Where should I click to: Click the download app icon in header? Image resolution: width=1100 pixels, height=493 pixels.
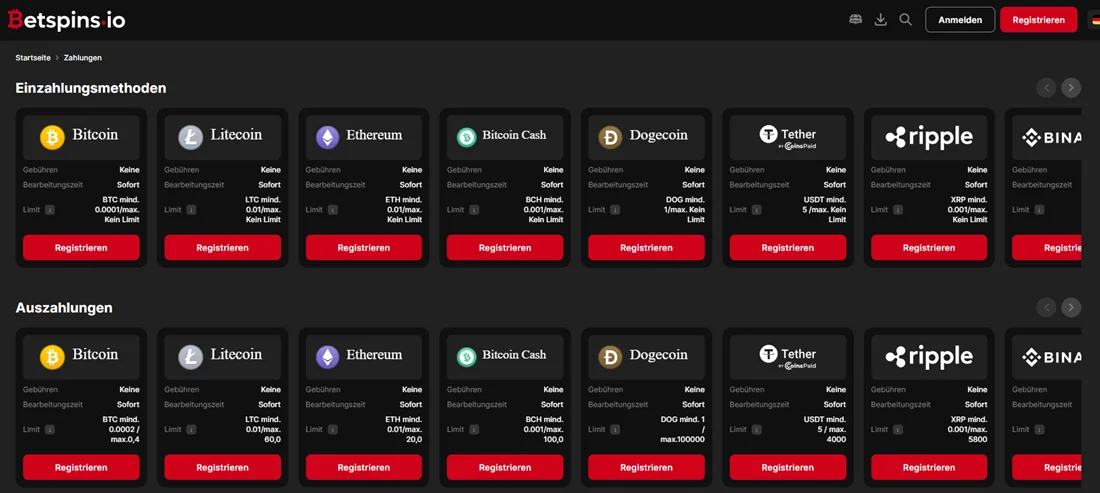pos(880,20)
